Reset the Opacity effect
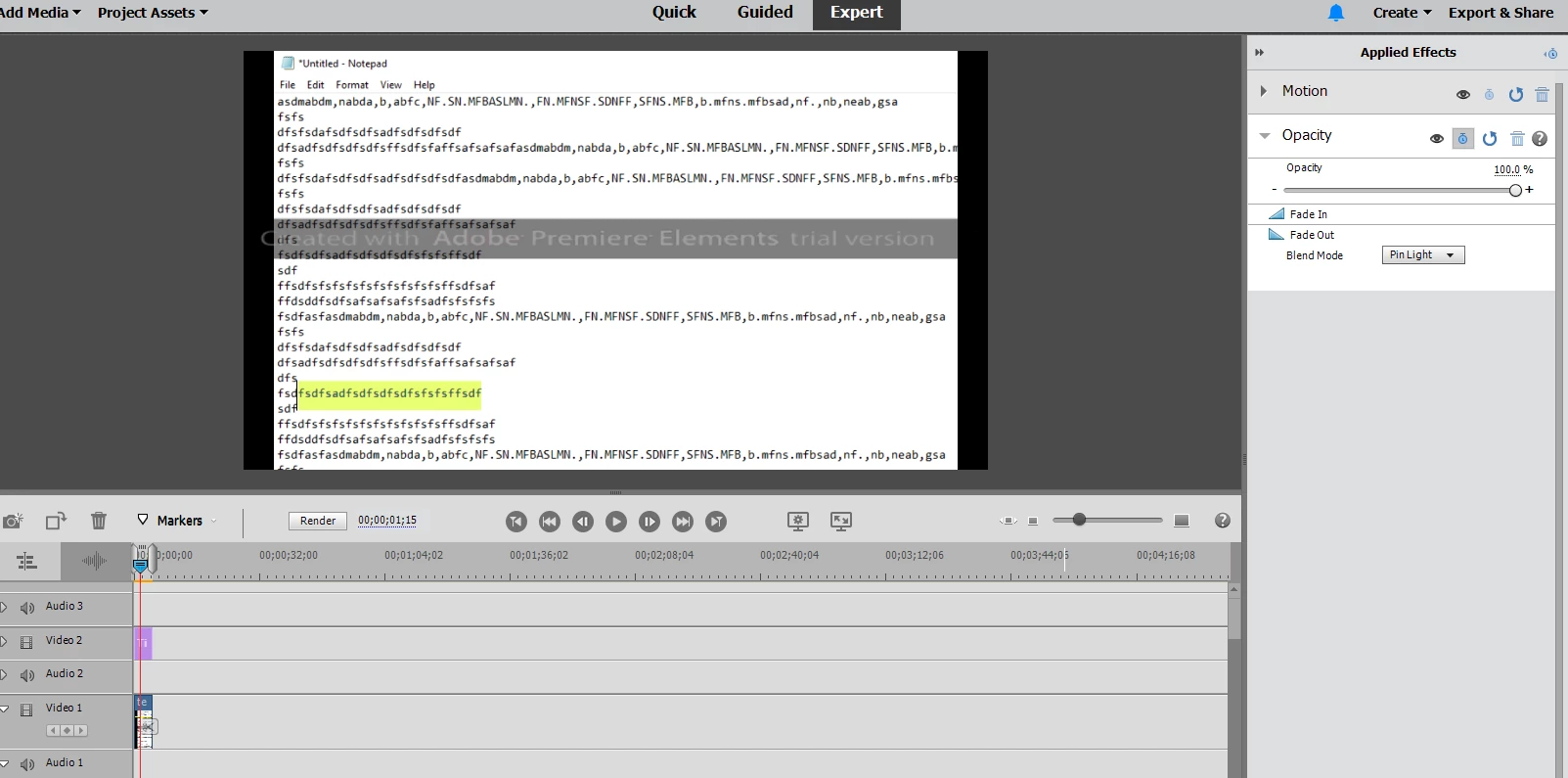This screenshot has height=778, width=1568. (1490, 139)
